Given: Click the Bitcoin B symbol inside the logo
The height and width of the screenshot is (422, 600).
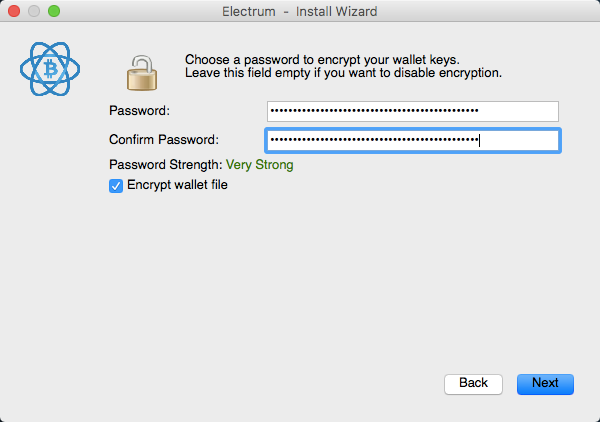Looking at the screenshot, I should pyautogui.click(x=51, y=69).
